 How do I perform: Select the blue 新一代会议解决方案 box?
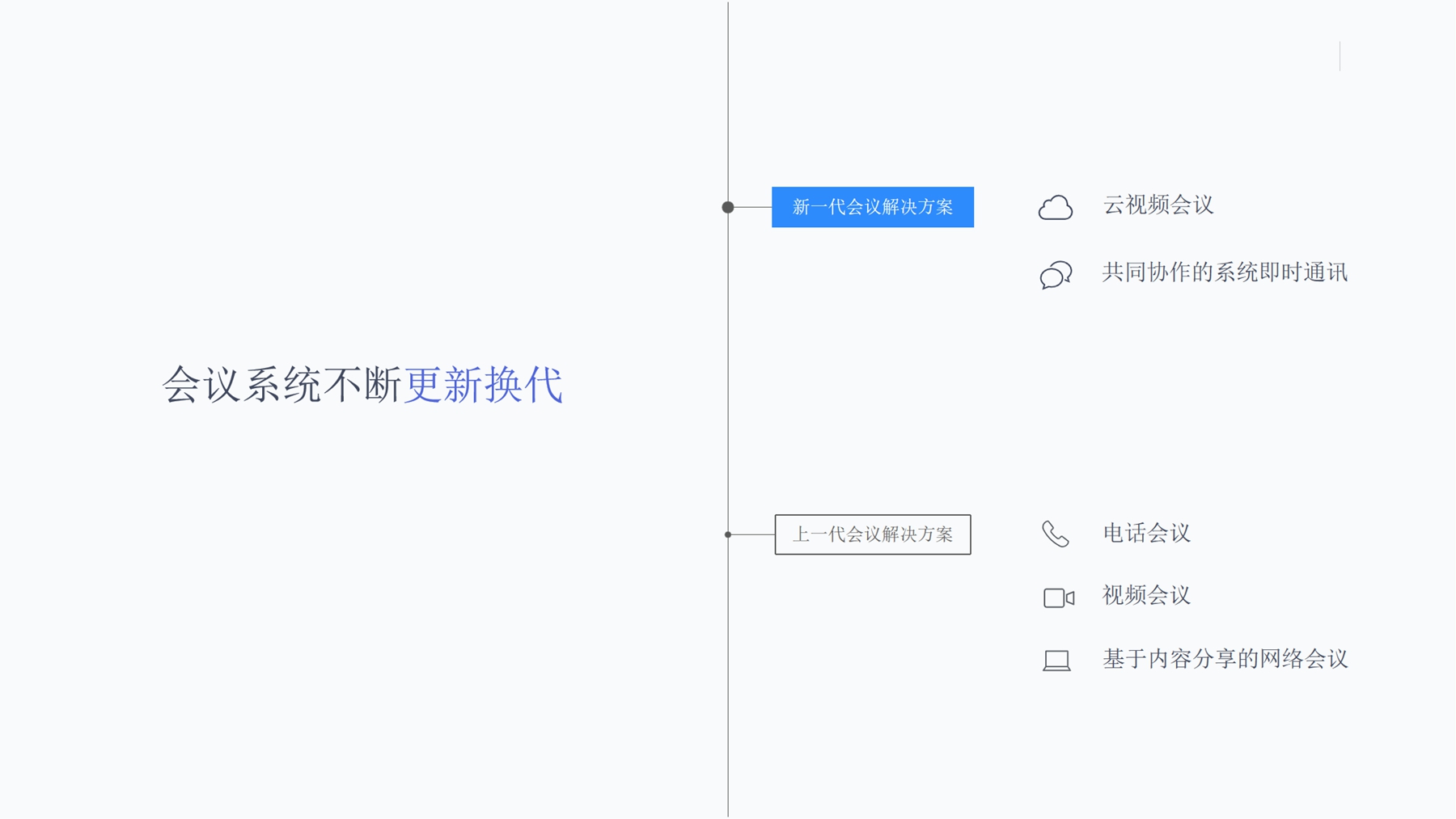[x=873, y=207]
